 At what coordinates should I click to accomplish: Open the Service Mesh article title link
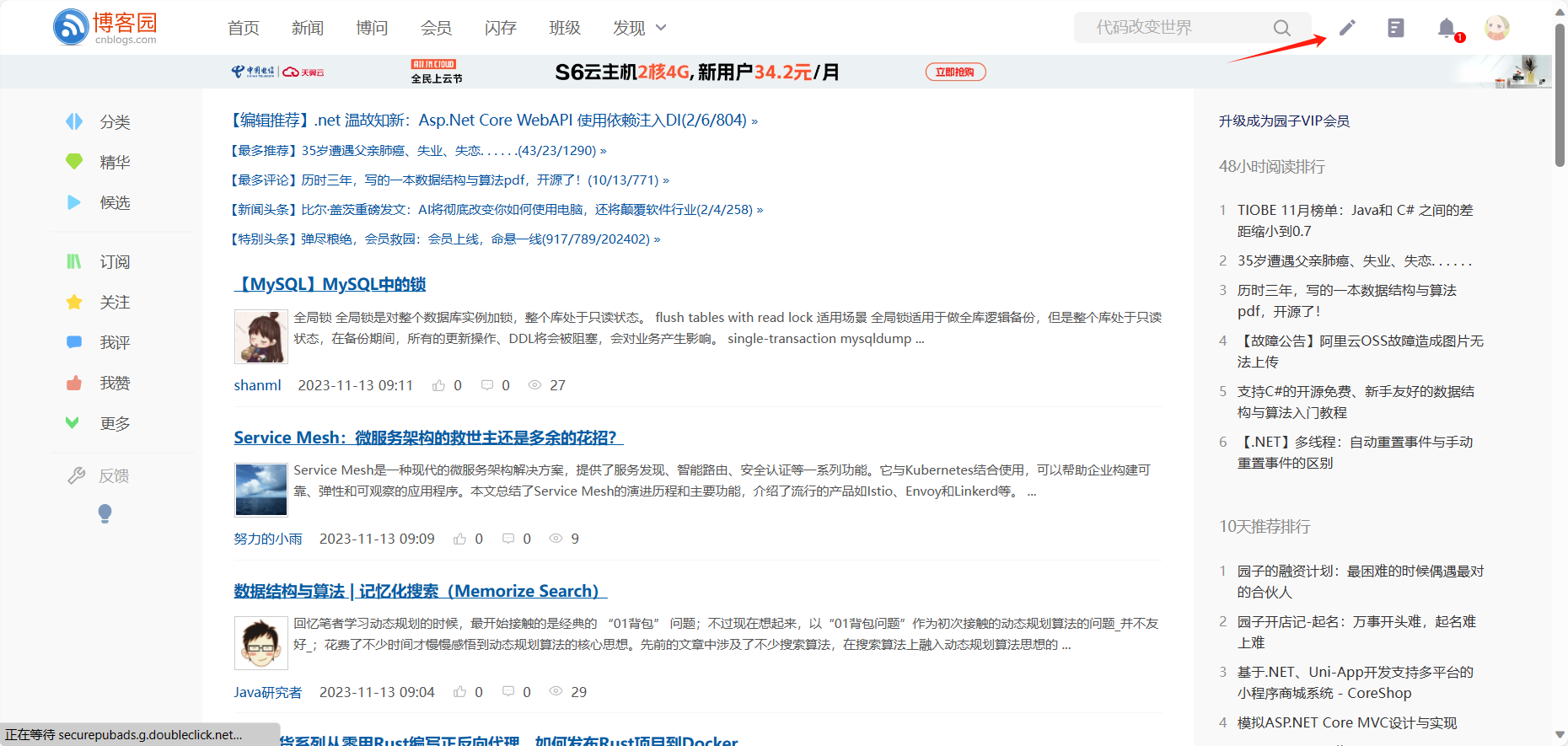pyautogui.click(x=427, y=437)
